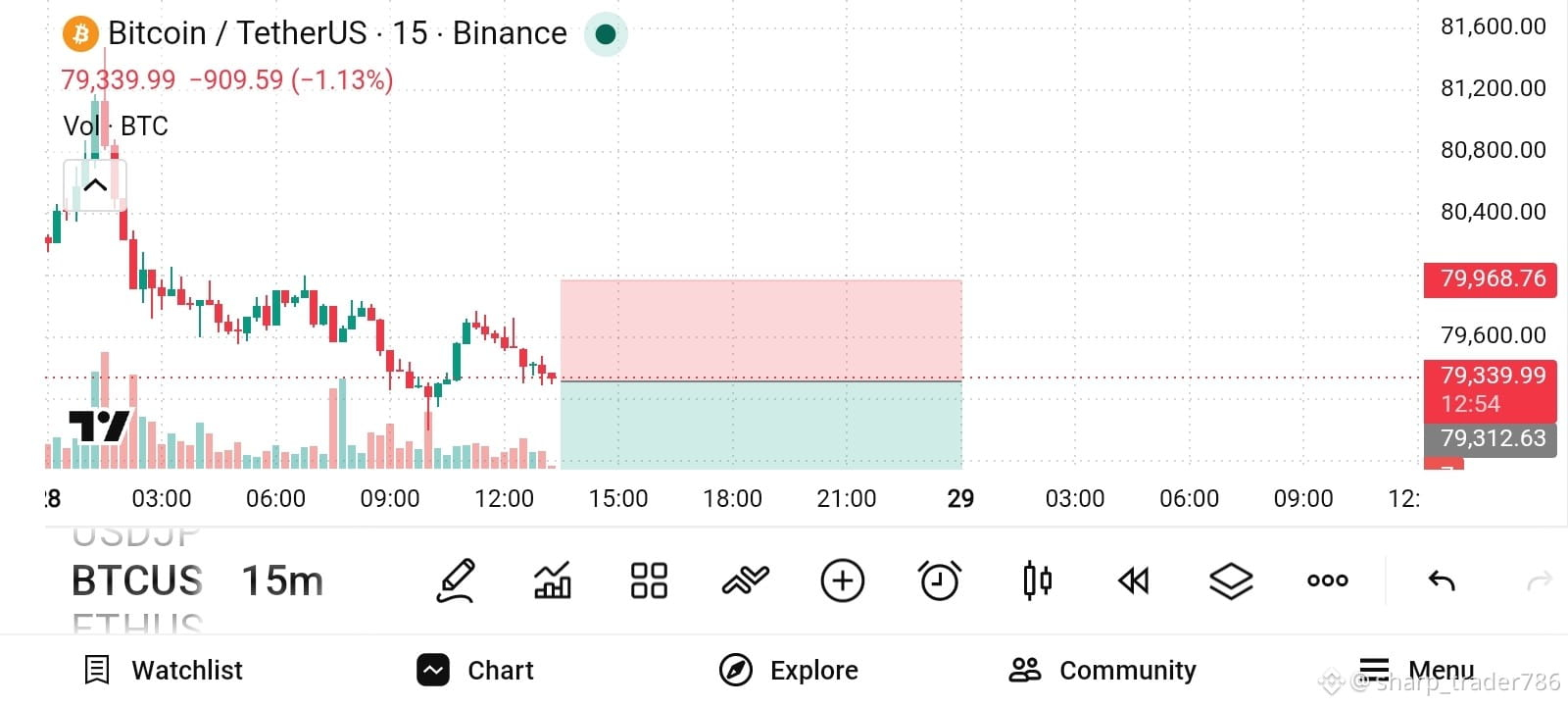Change the 15m timeframe interval

pyautogui.click(x=282, y=580)
